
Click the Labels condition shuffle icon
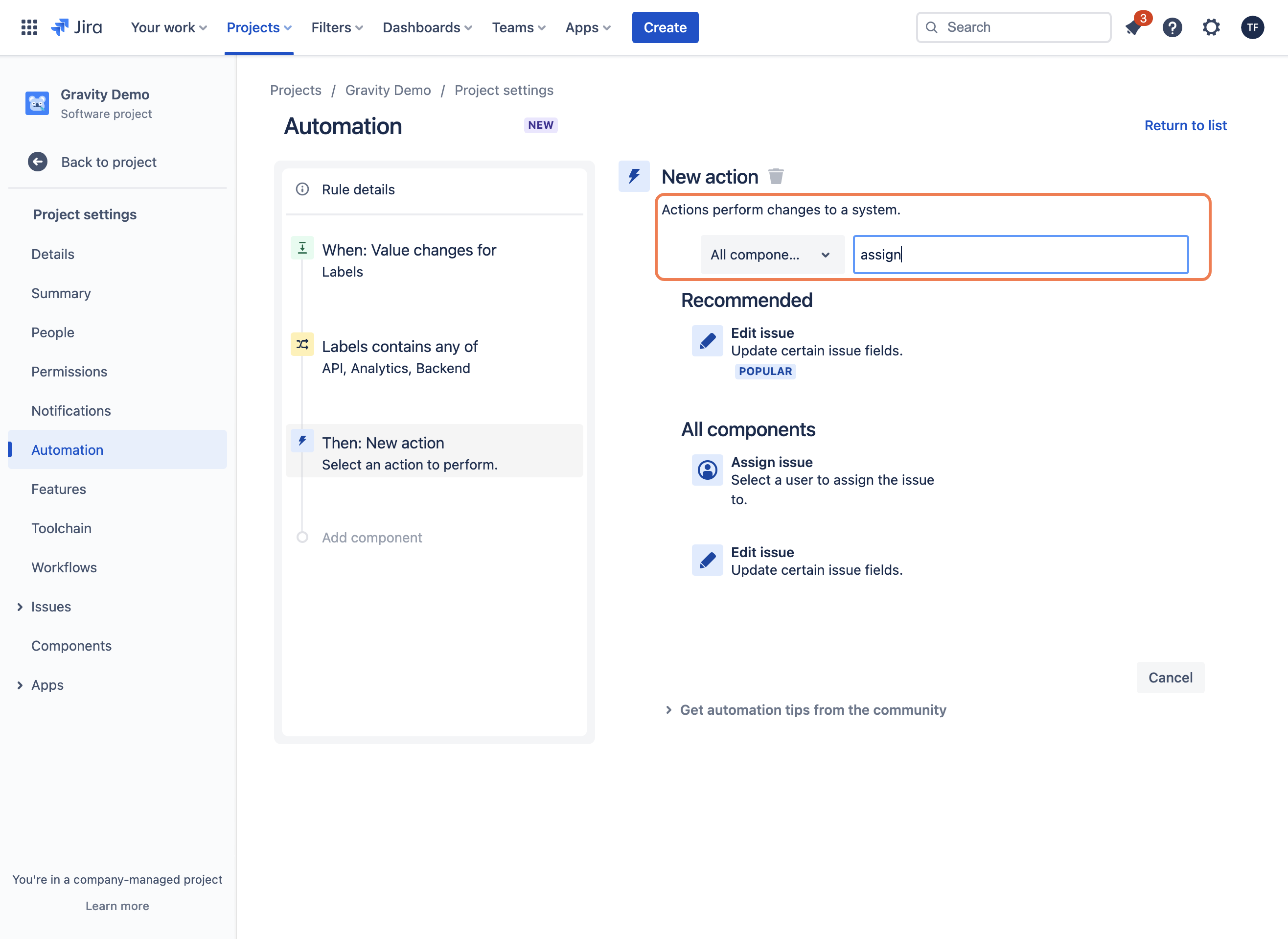coord(302,345)
